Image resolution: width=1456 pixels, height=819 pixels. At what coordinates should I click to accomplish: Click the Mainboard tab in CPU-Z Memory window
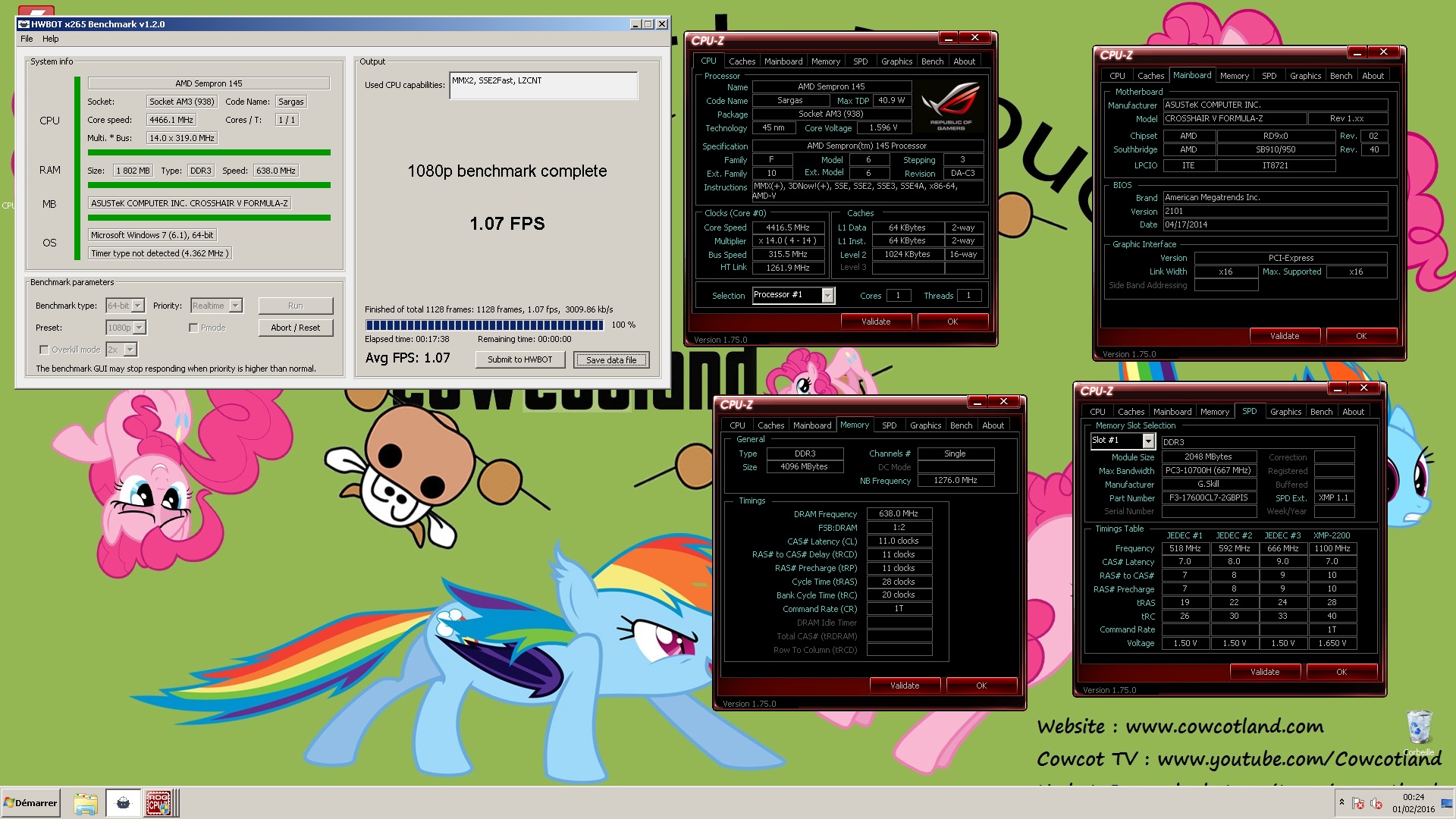coord(812,425)
